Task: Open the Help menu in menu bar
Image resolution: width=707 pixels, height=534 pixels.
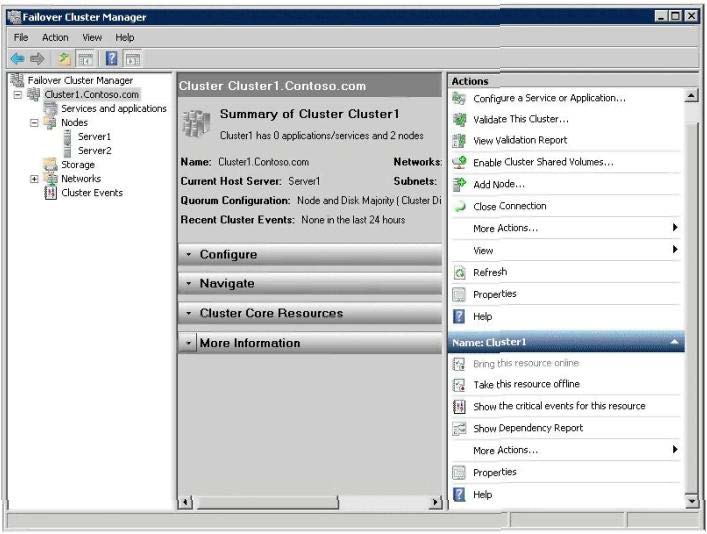Action: [125, 37]
